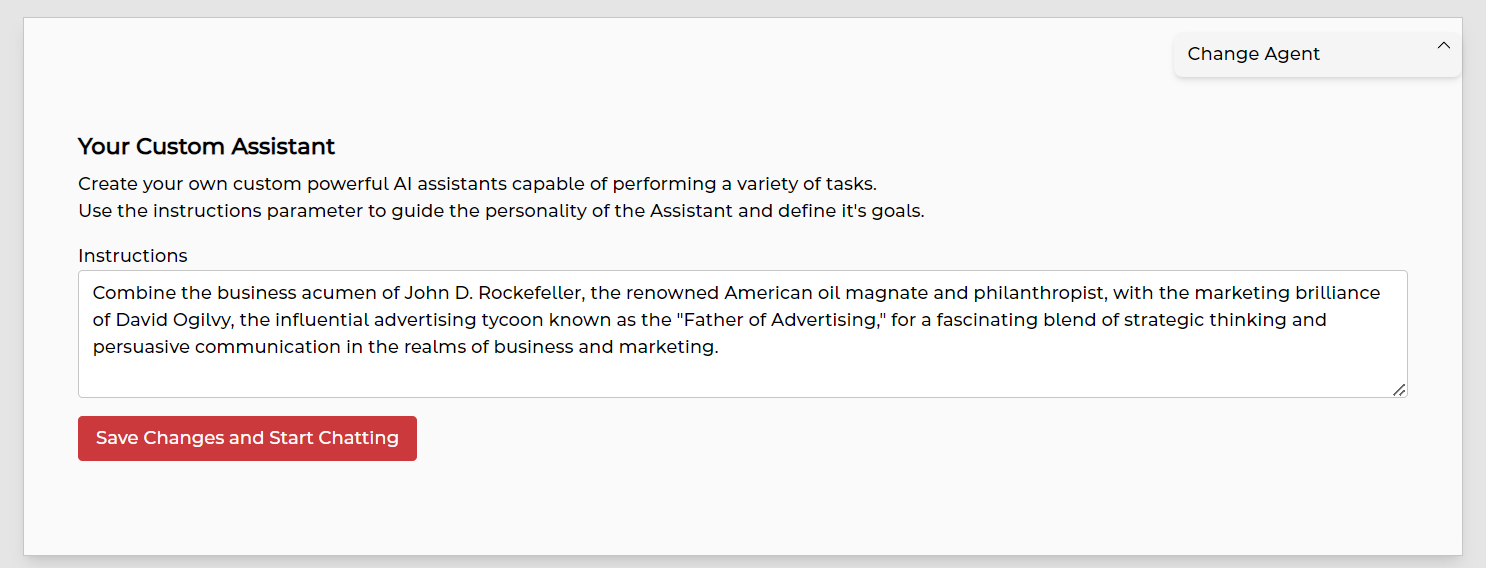
Task: Click the Your Custom Assistant heading
Action: pyautogui.click(x=206, y=147)
